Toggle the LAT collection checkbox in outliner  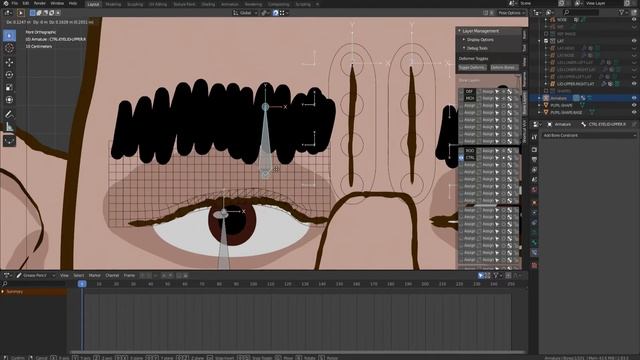point(546,41)
